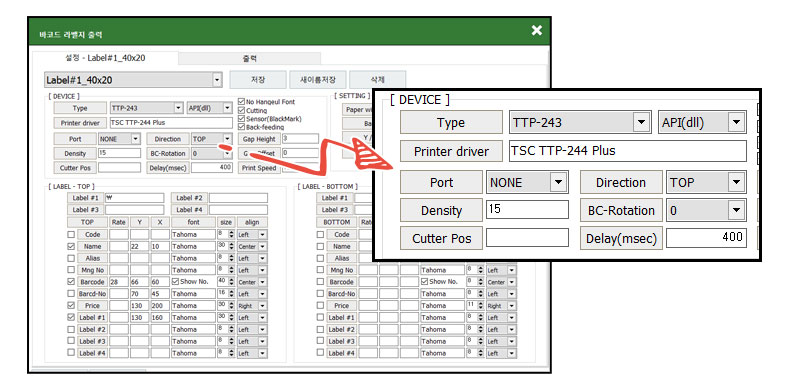Toggle the Barcode checkbox in LABEL - TOP

coord(71,282)
